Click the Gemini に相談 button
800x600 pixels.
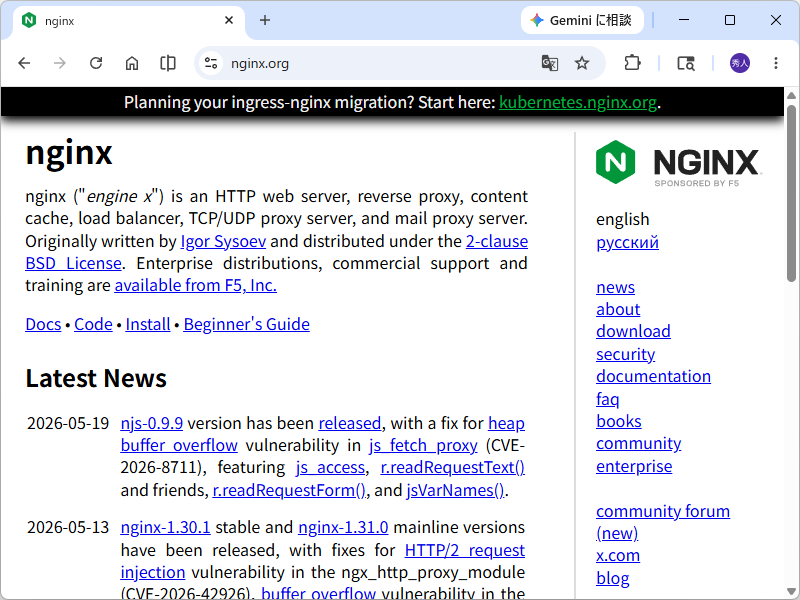[582, 20]
